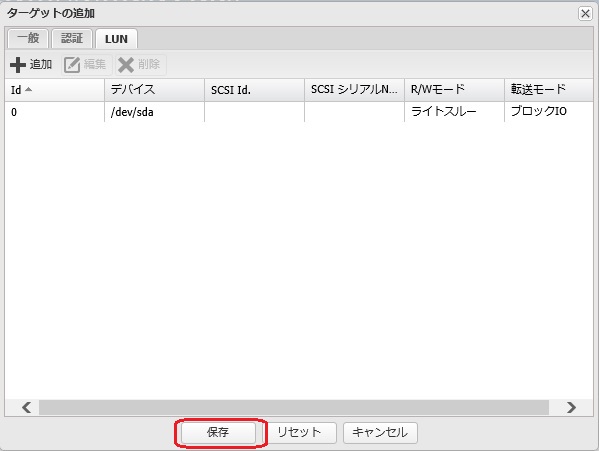The image size is (599, 451).
Task: Click the 削除 delete X icon
Action: pos(126,65)
